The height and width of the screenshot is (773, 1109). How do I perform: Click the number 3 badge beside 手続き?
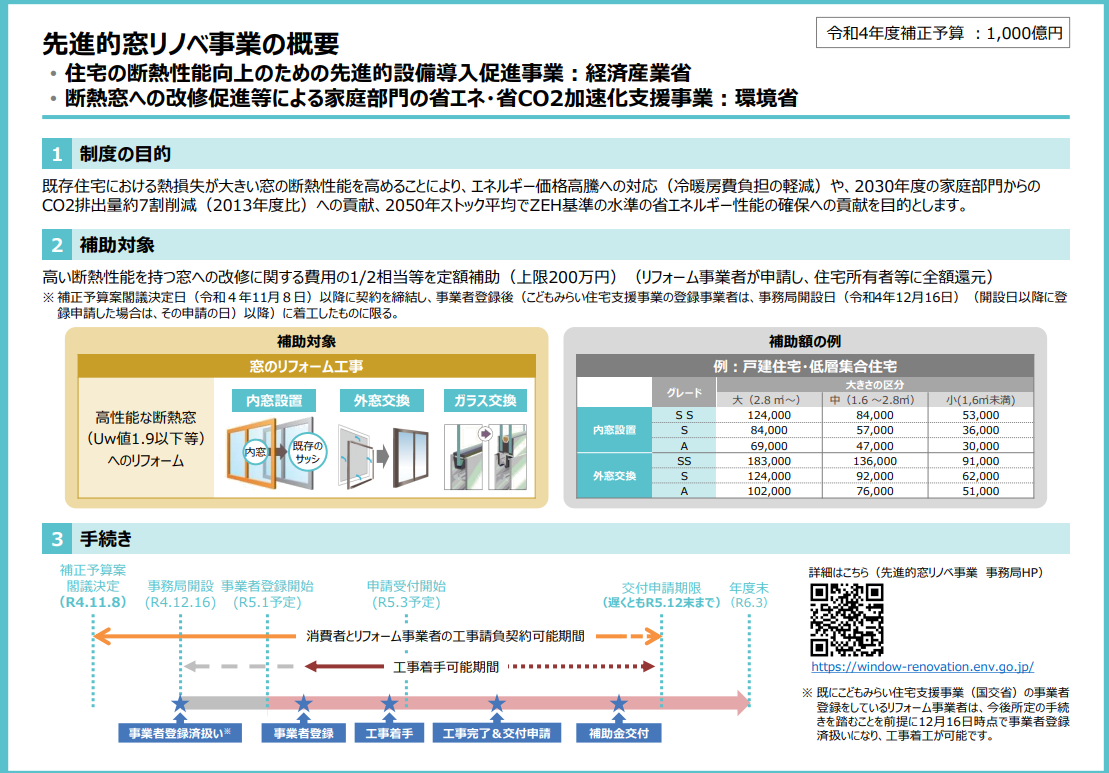(57, 539)
